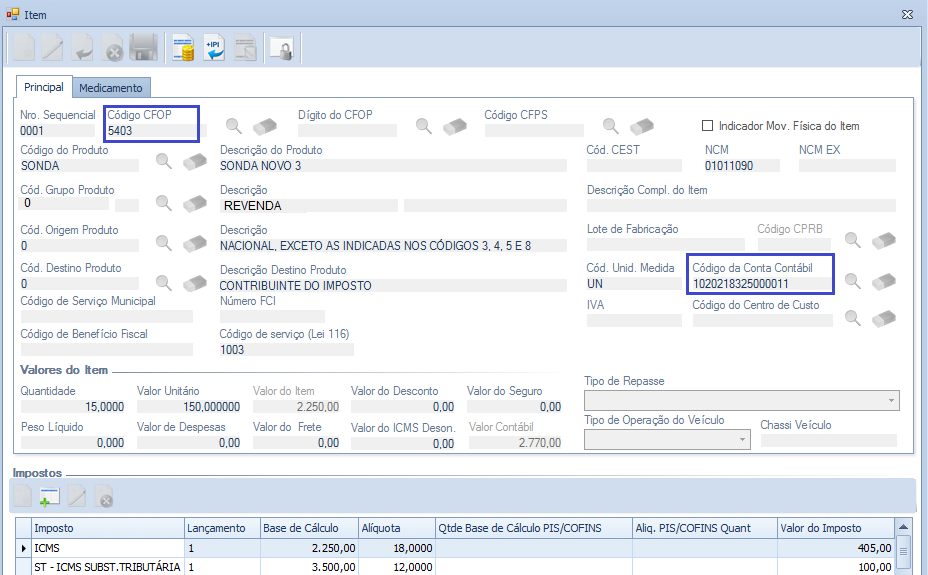
Task: Click add tax row icon with plus
Action: pos(49,496)
